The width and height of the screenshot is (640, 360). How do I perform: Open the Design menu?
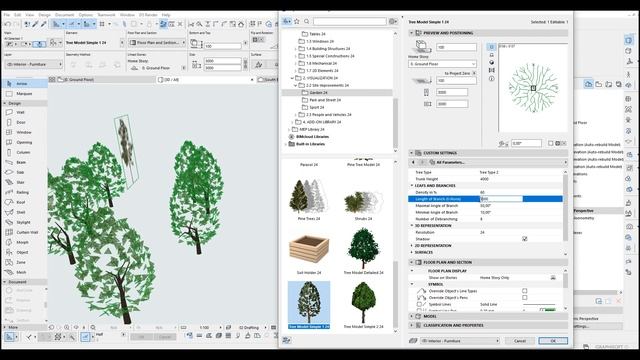(x=44, y=15)
